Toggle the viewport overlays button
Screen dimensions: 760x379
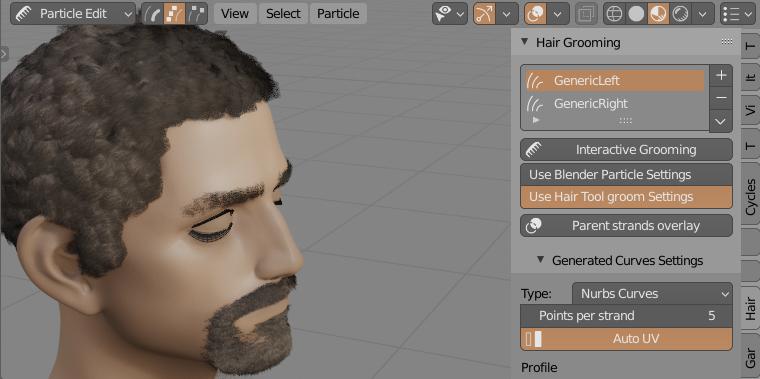click(536, 14)
